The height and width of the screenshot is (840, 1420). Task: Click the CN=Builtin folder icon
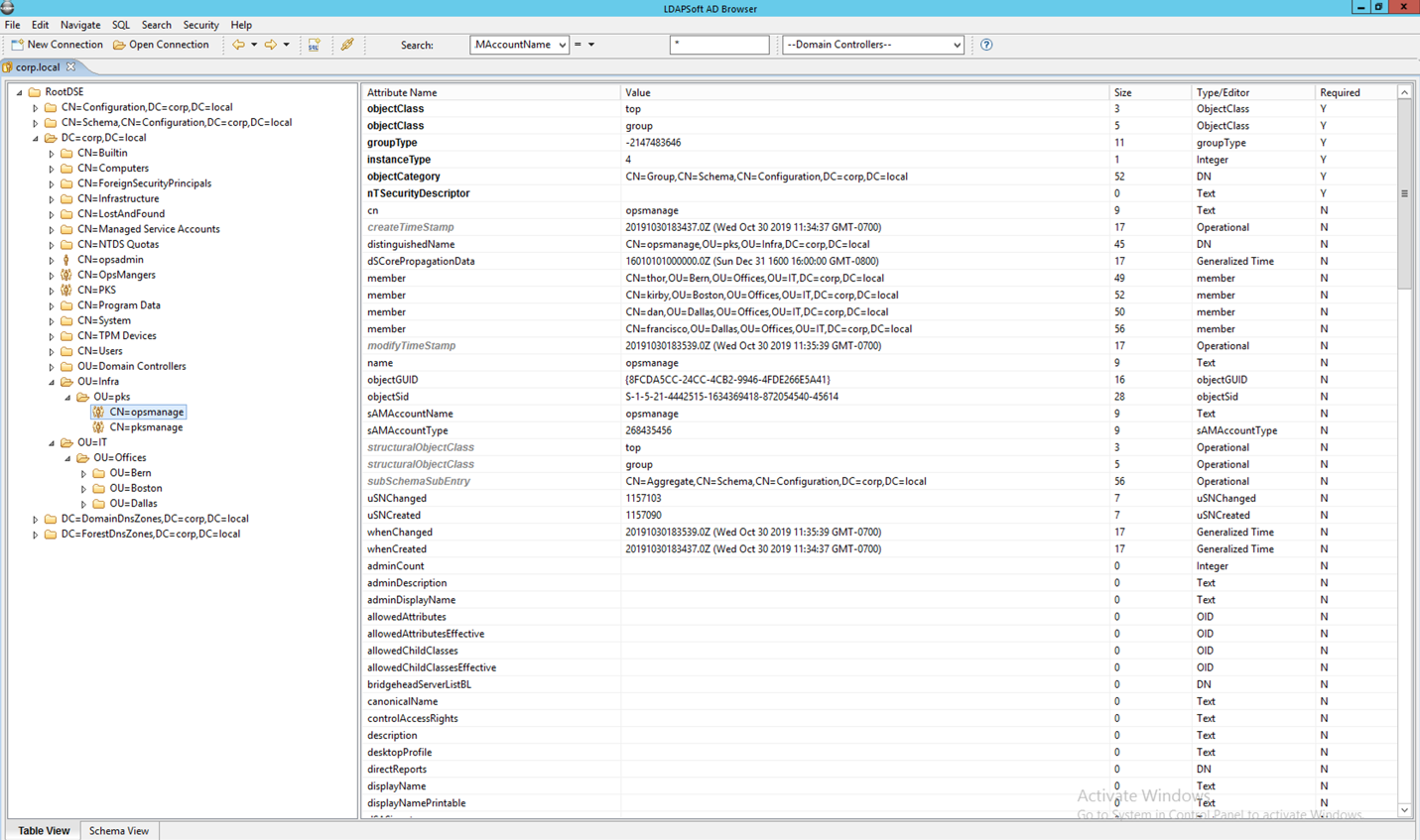(x=66, y=154)
